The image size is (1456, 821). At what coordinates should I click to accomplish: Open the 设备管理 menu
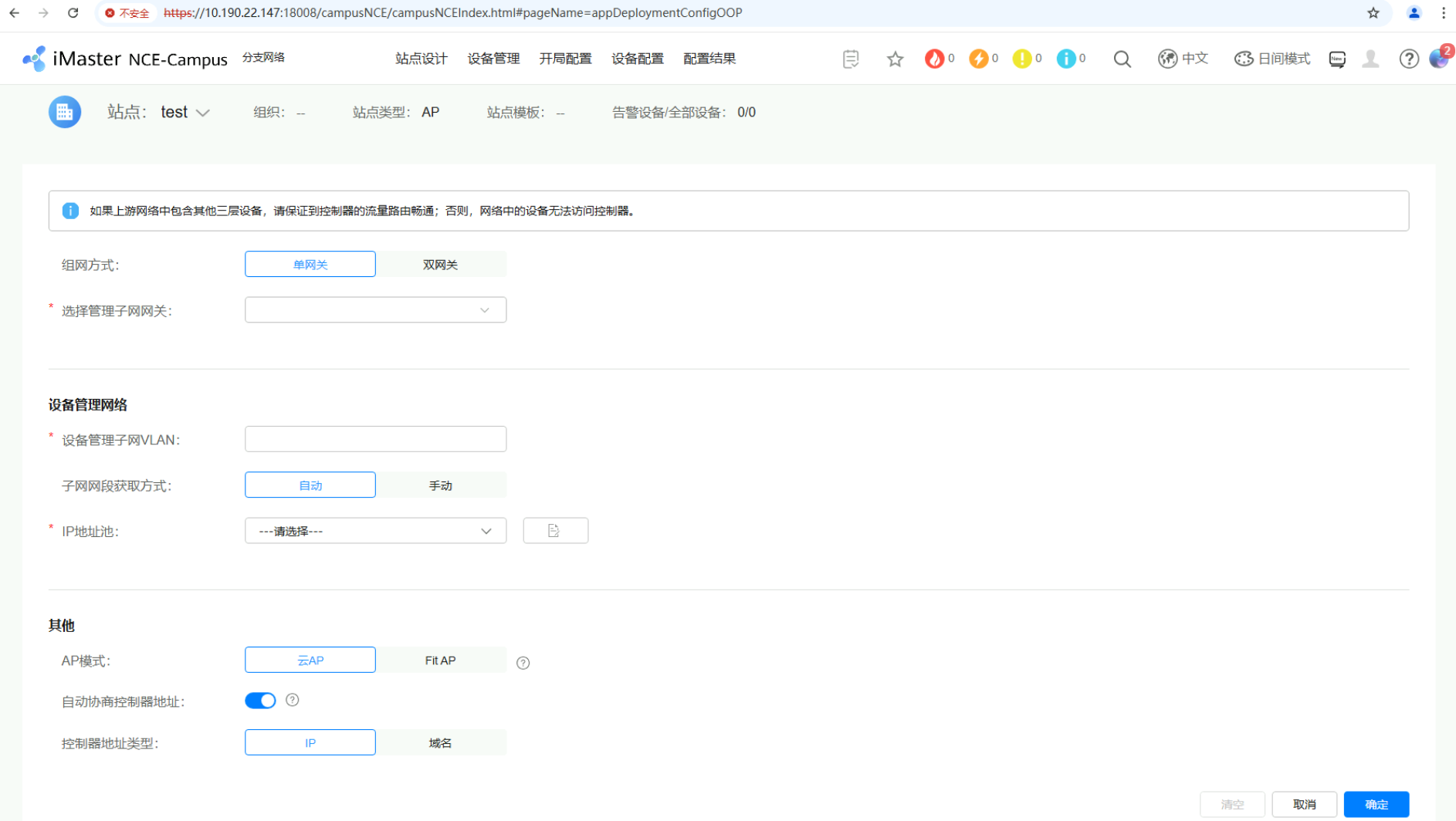click(493, 59)
